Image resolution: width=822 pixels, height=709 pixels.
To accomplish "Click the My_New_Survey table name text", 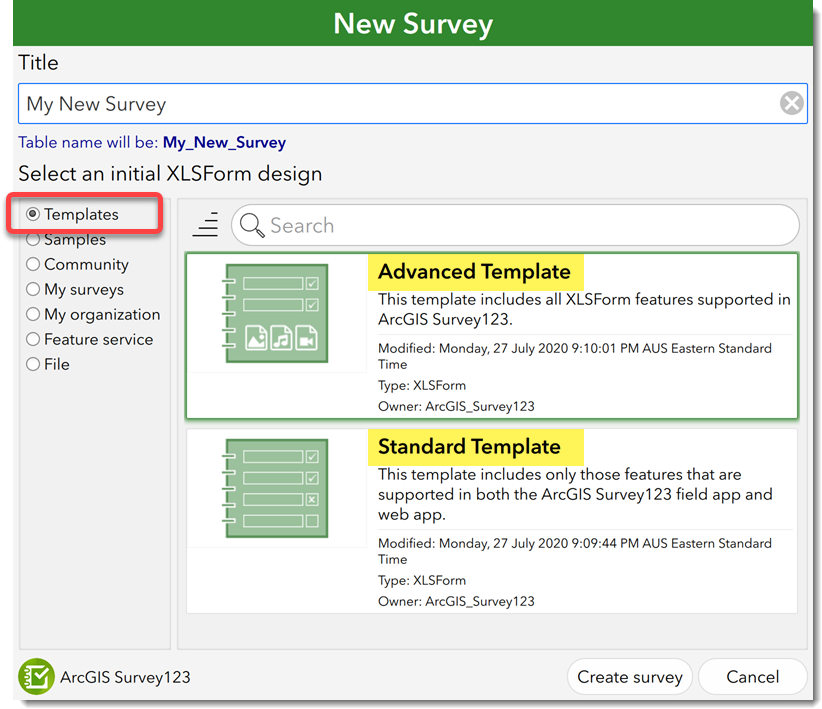I will coord(224,142).
